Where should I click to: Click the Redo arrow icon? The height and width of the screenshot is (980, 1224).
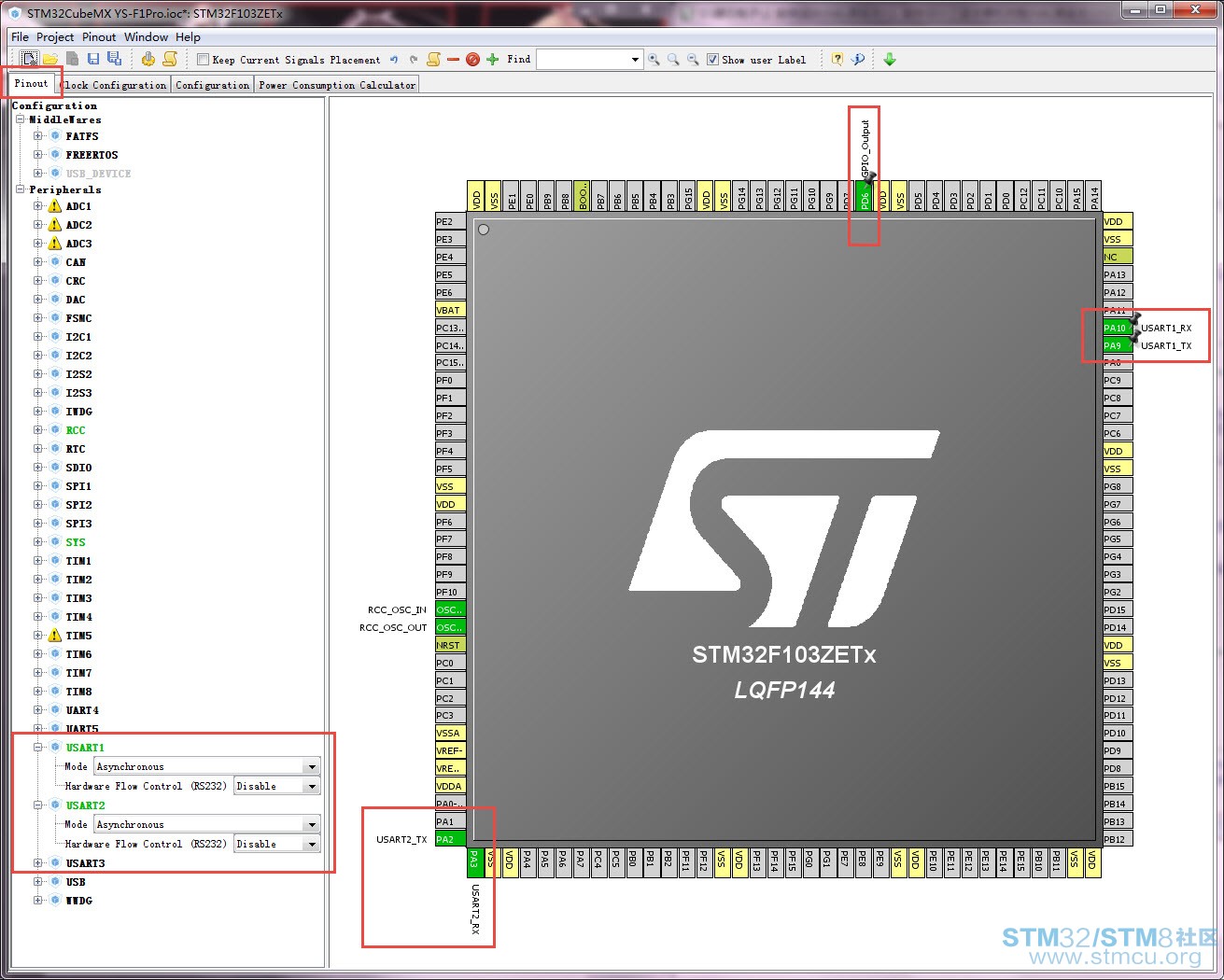414,60
